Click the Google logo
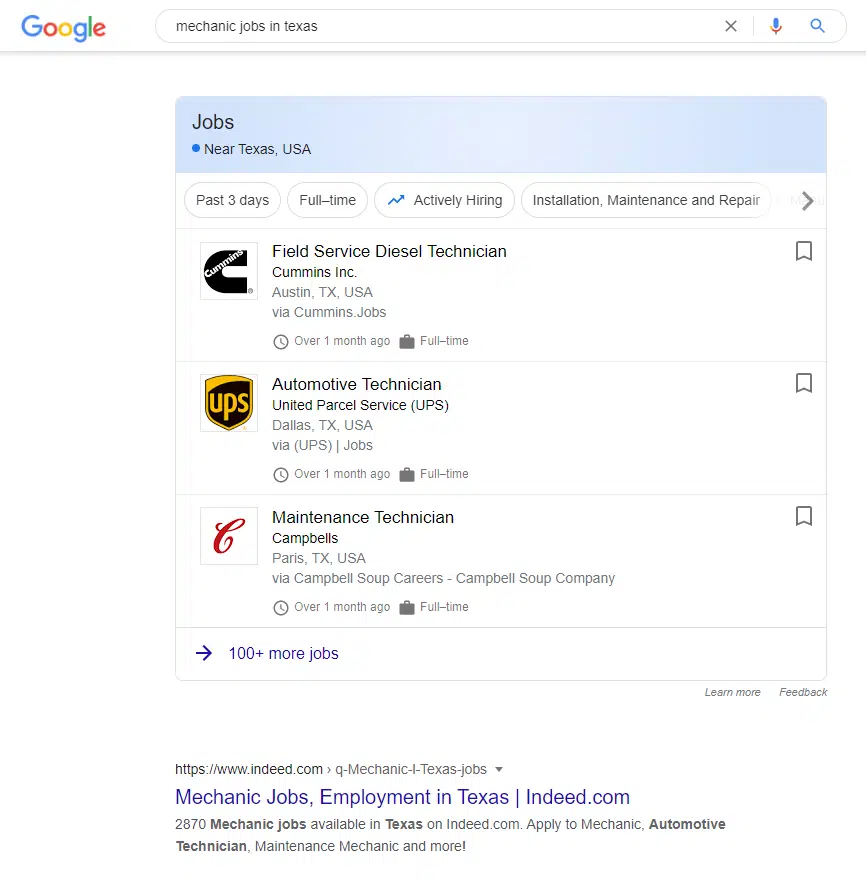The height and width of the screenshot is (894, 866). click(63, 27)
